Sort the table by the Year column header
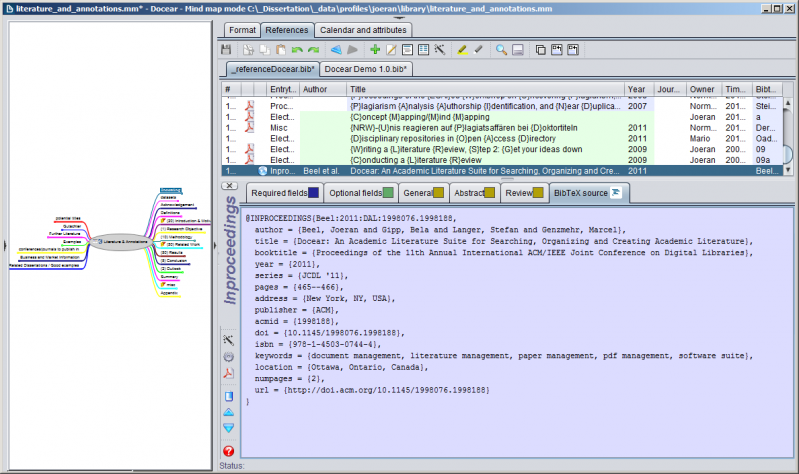The height and width of the screenshot is (474, 799). point(639,89)
